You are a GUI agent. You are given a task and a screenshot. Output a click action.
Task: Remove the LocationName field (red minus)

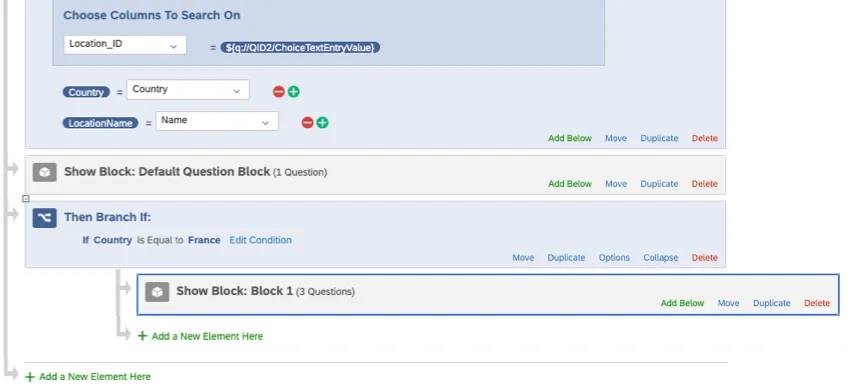pos(307,123)
